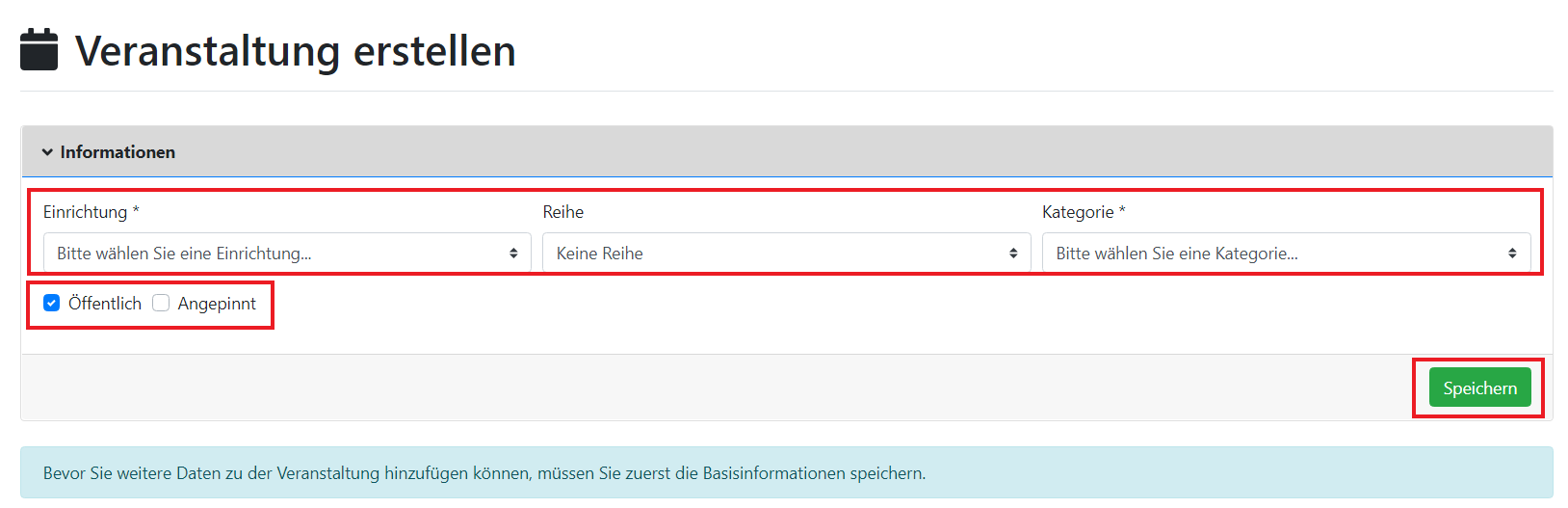1568x508 pixels.
Task: Open the Kategorie dropdown
Action: point(1271,254)
